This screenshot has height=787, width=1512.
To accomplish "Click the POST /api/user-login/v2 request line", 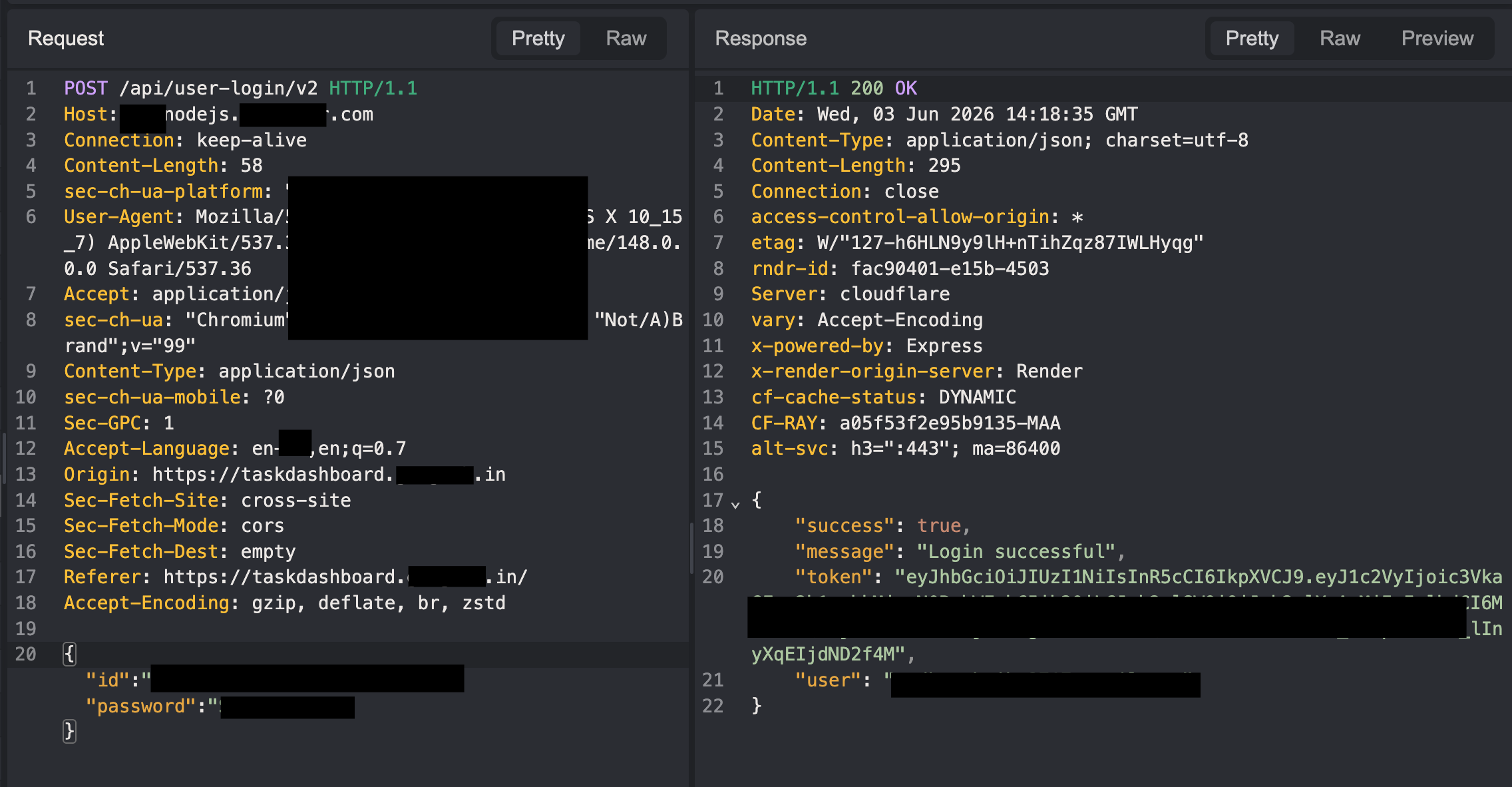I will [240, 89].
